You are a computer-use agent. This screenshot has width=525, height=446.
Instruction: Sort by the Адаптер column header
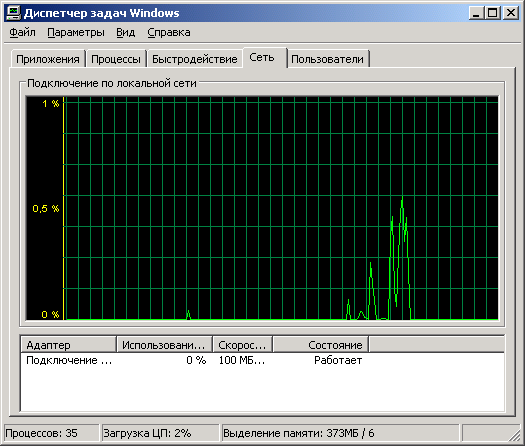point(69,345)
